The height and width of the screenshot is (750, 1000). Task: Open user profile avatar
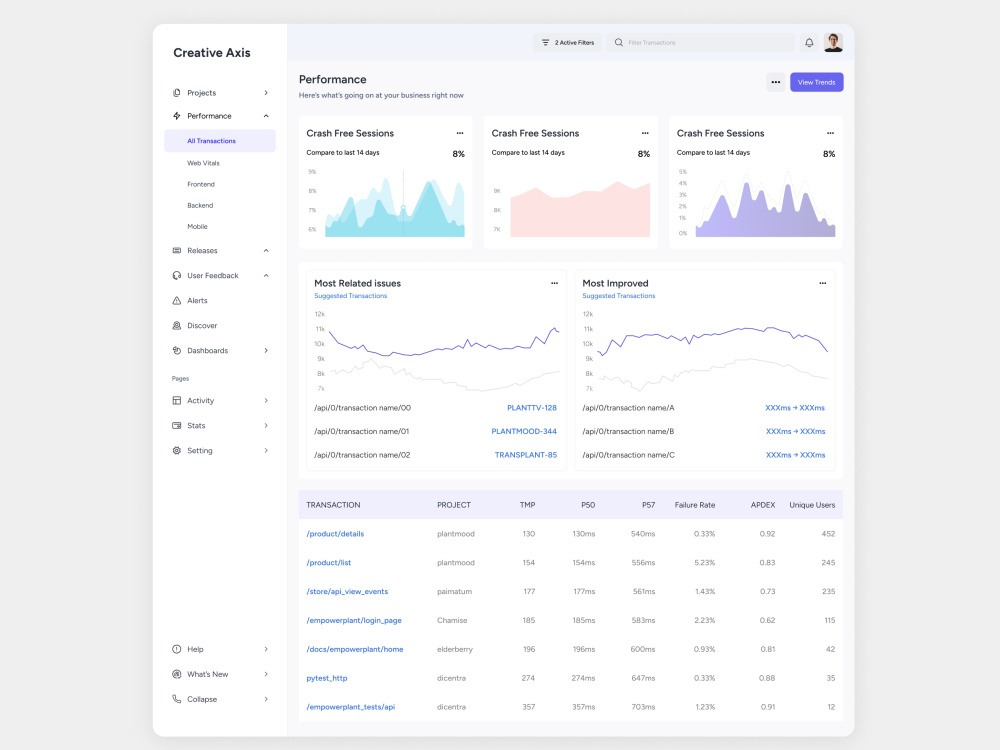(x=833, y=43)
